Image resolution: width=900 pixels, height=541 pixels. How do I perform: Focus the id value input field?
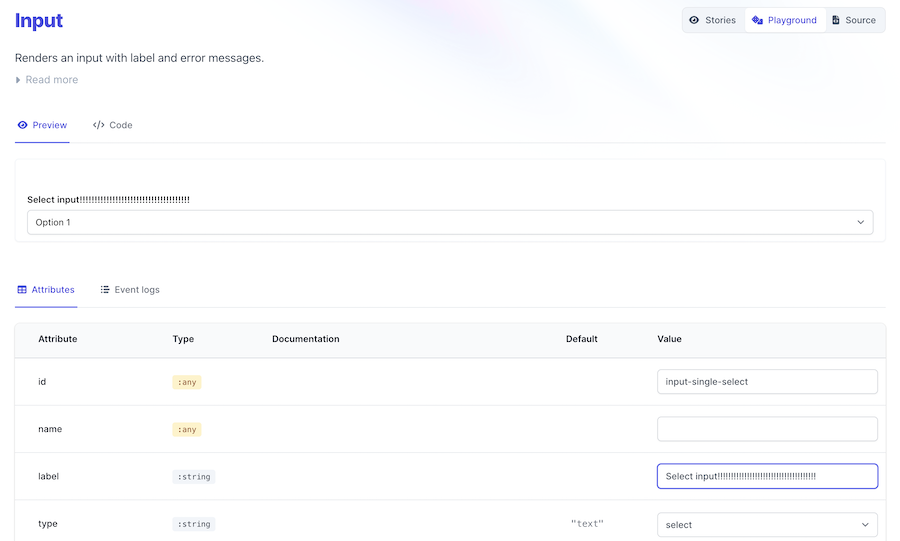click(767, 382)
